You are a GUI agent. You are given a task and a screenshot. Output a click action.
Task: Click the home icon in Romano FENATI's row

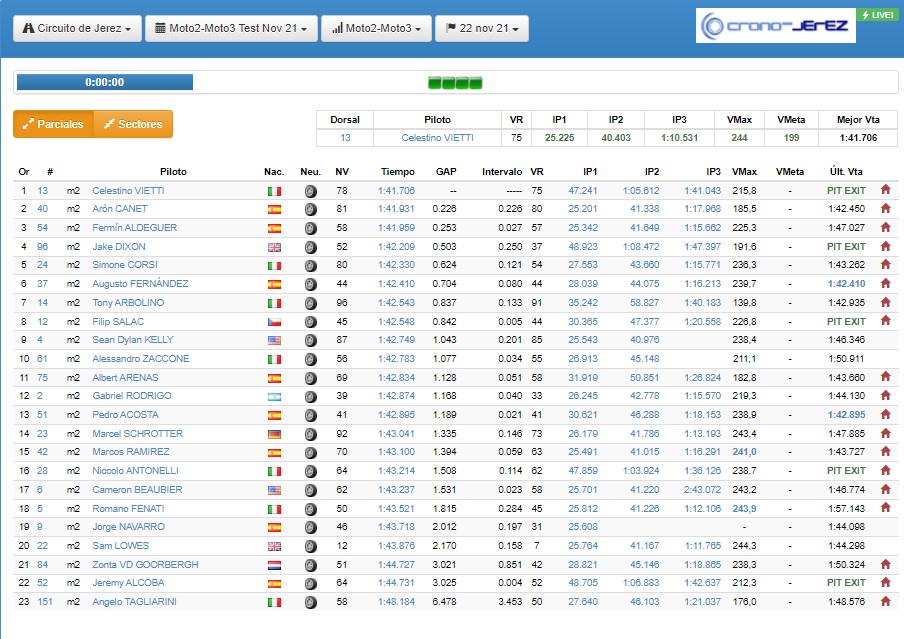click(x=885, y=508)
